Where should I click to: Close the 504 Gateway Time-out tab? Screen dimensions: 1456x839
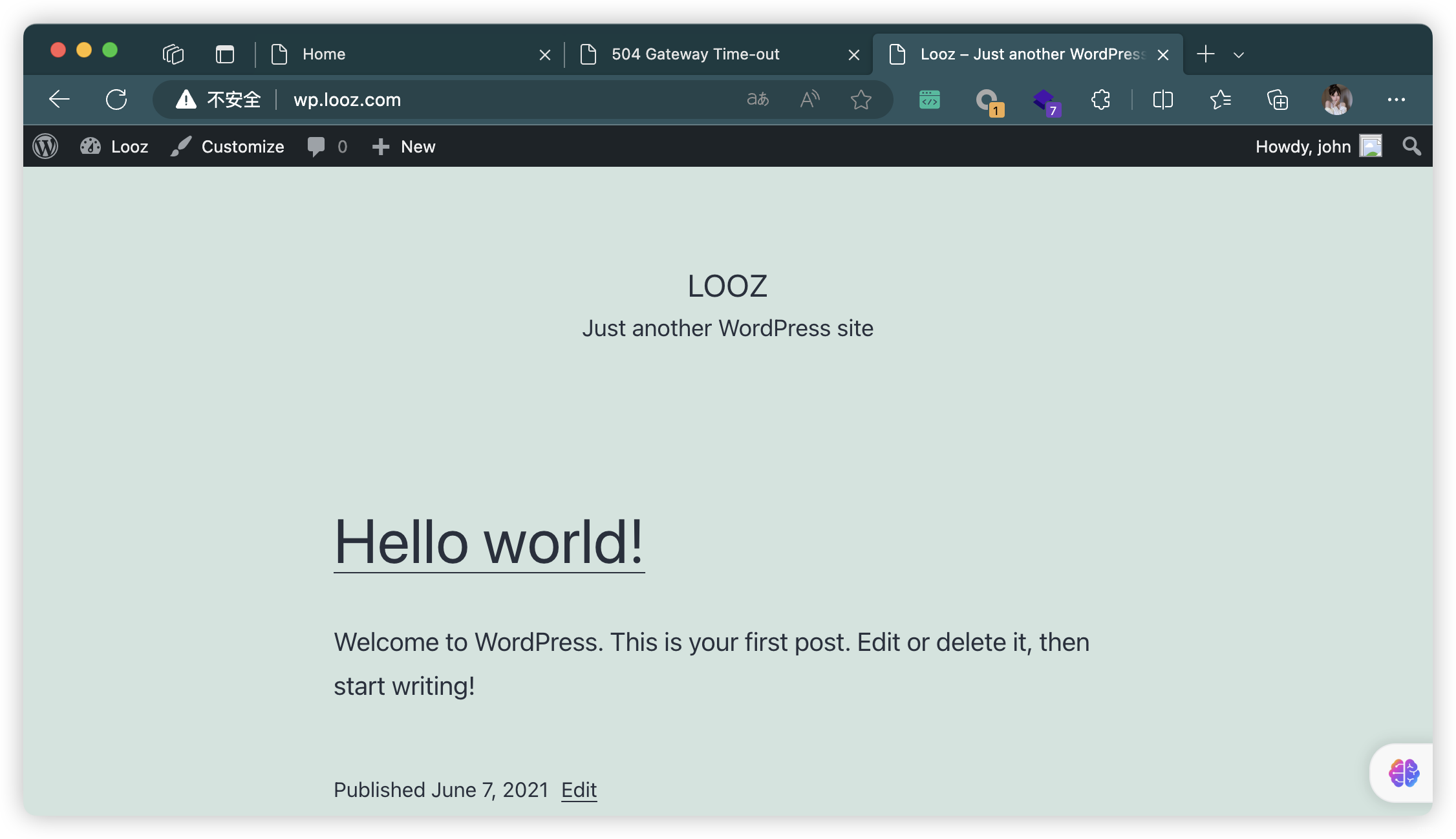[x=854, y=55]
